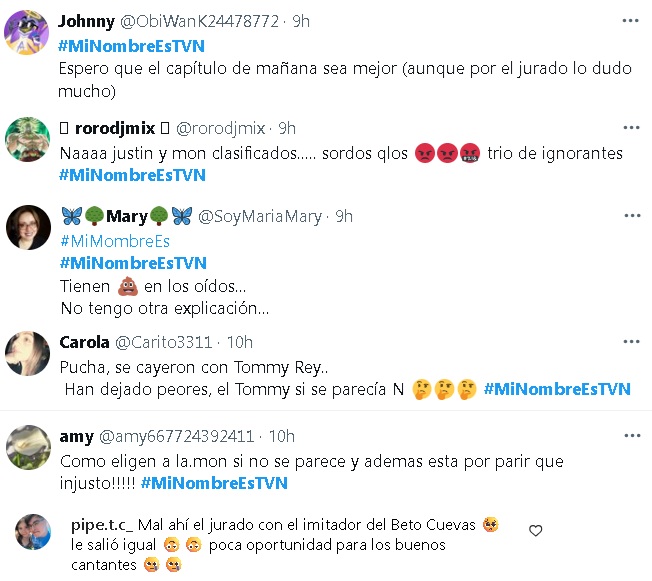Viewport: 652px width, 581px height.
Task: Open more options on Mary's tweet
Action: (632, 215)
